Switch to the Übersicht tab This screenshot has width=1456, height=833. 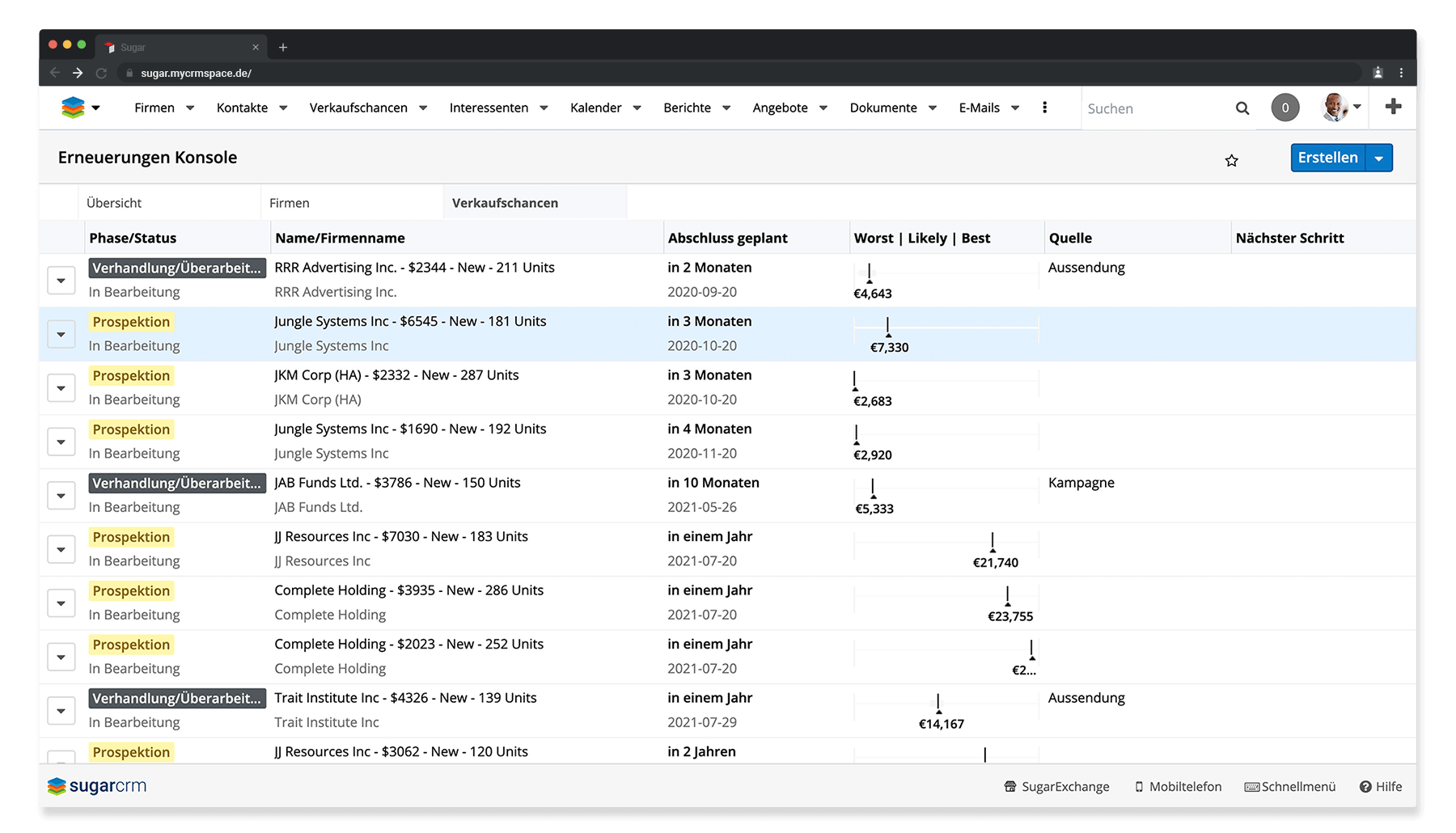click(x=114, y=203)
